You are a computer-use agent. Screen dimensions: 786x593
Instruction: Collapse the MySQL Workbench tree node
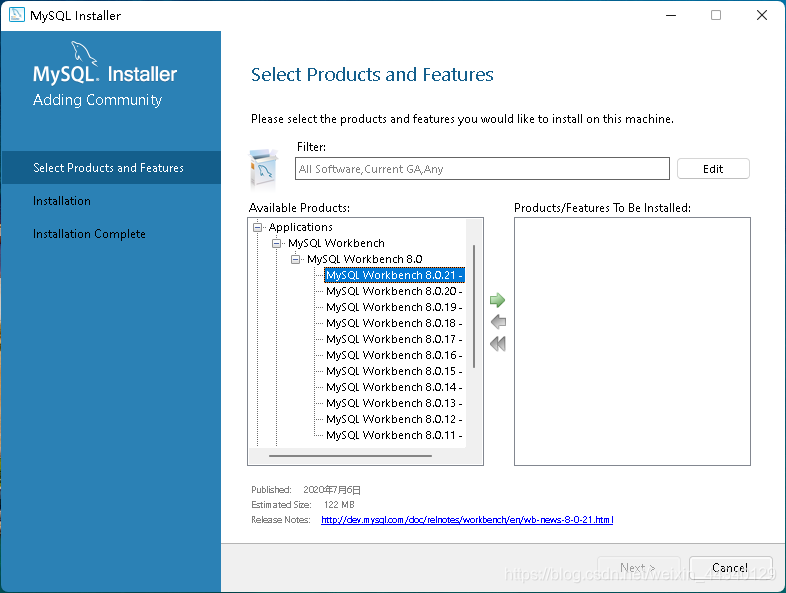point(277,243)
